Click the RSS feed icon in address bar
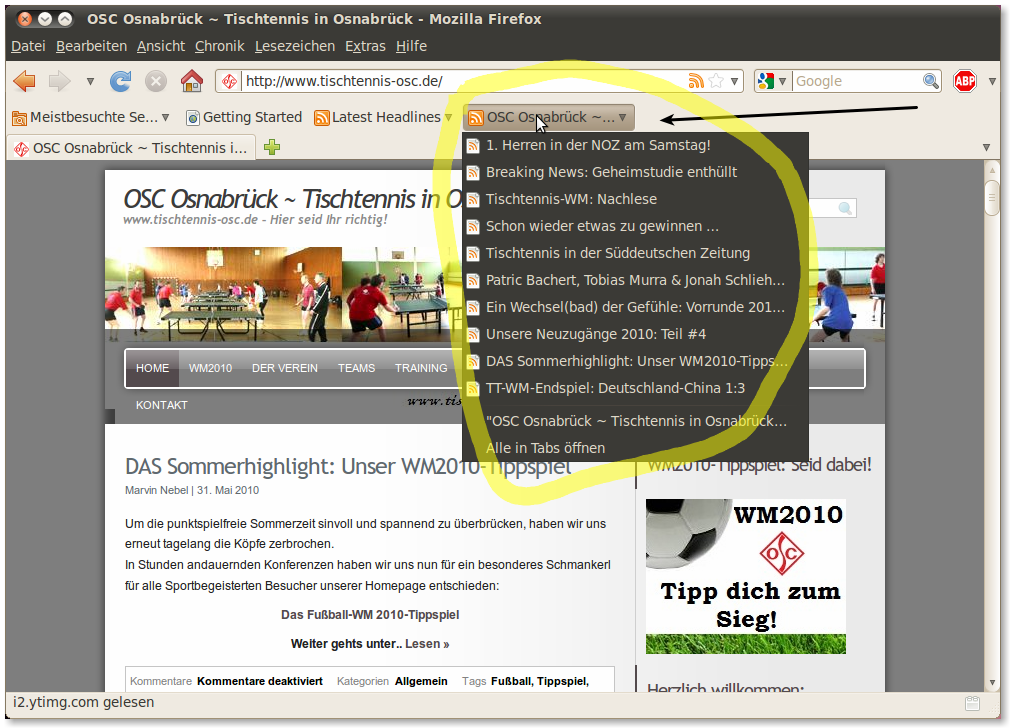This screenshot has height=728, width=1010. 696,81
